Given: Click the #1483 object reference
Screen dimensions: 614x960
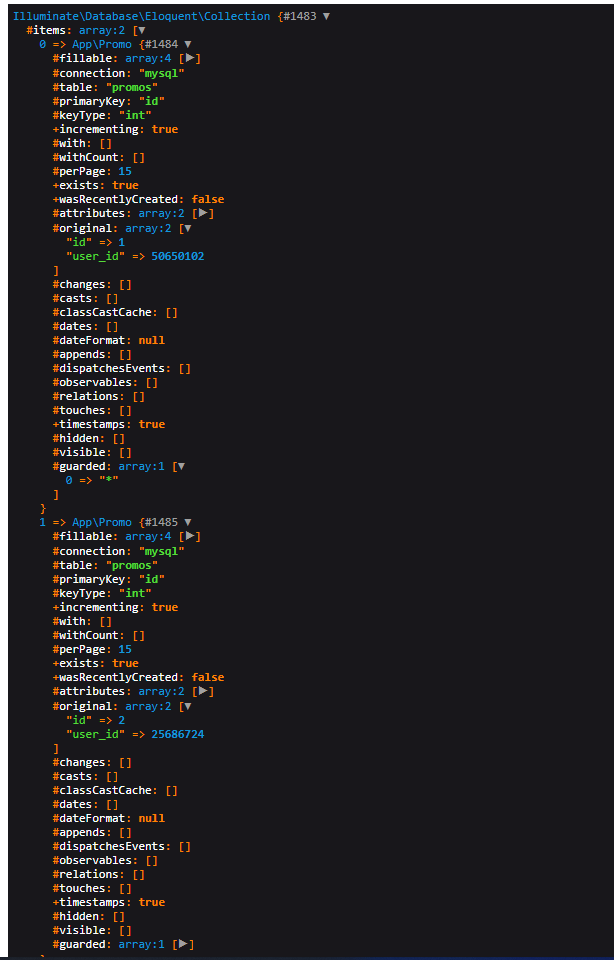Looking at the screenshot, I should pyautogui.click(x=300, y=17).
